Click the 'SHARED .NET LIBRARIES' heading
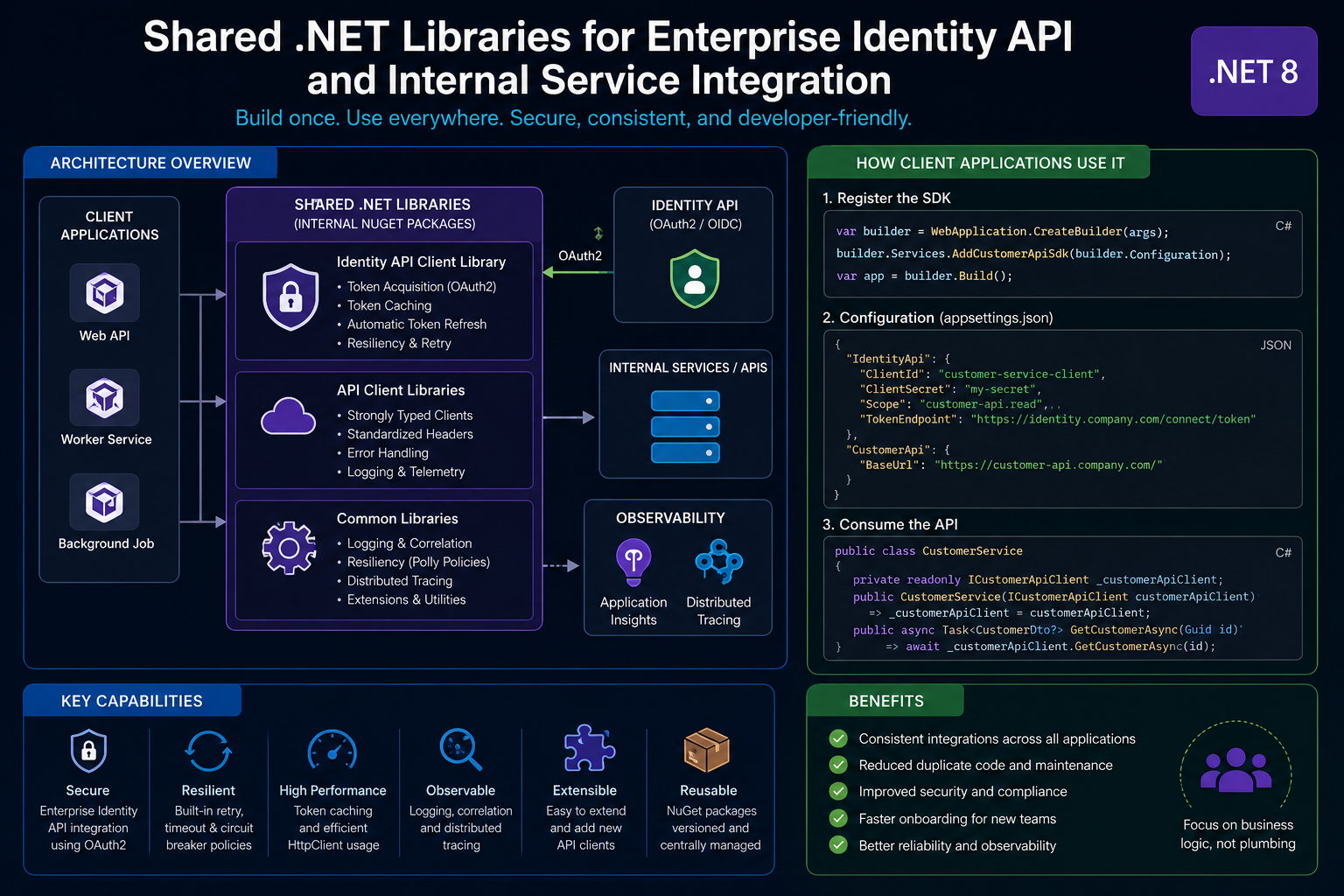This screenshot has height=896, width=1344. (x=382, y=204)
